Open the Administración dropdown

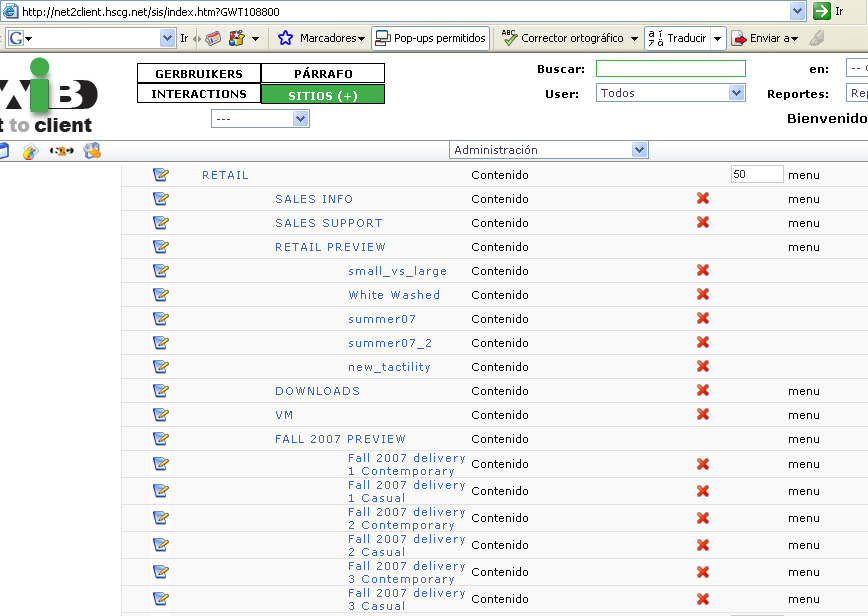pyautogui.click(x=549, y=150)
